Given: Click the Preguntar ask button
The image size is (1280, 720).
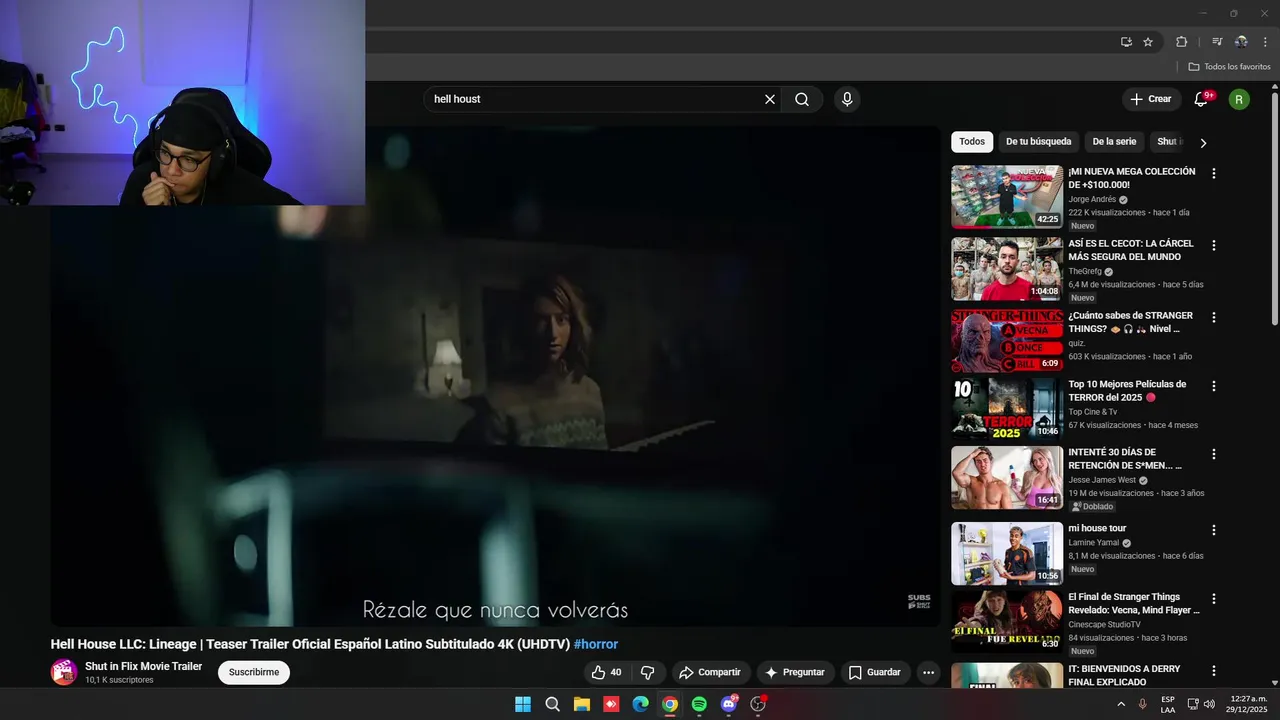Looking at the screenshot, I should pos(795,672).
